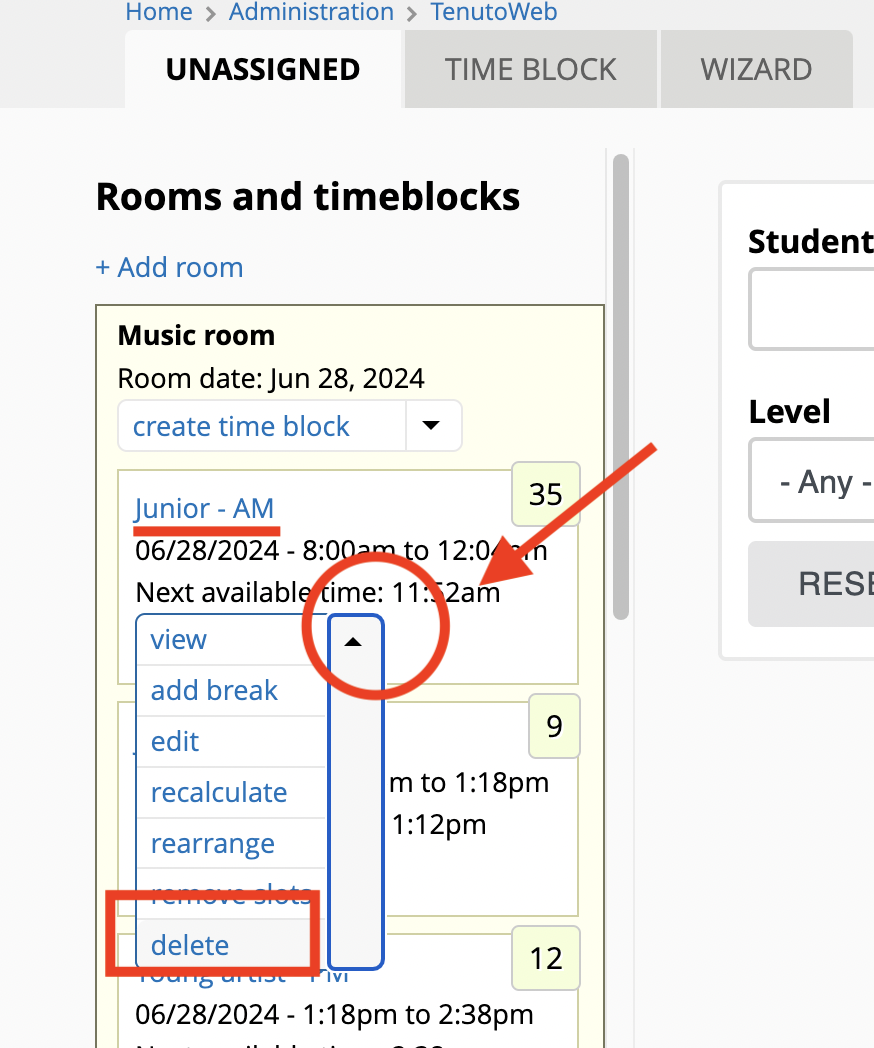Click the Student text input field
Screen dimensions: 874x1048
[x=812, y=309]
